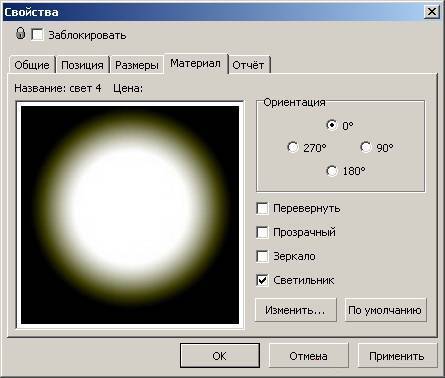This screenshot has width=445, height=378.
Task: Enable the Прозрачный checkbox
Action: click(x=262, y=232)
